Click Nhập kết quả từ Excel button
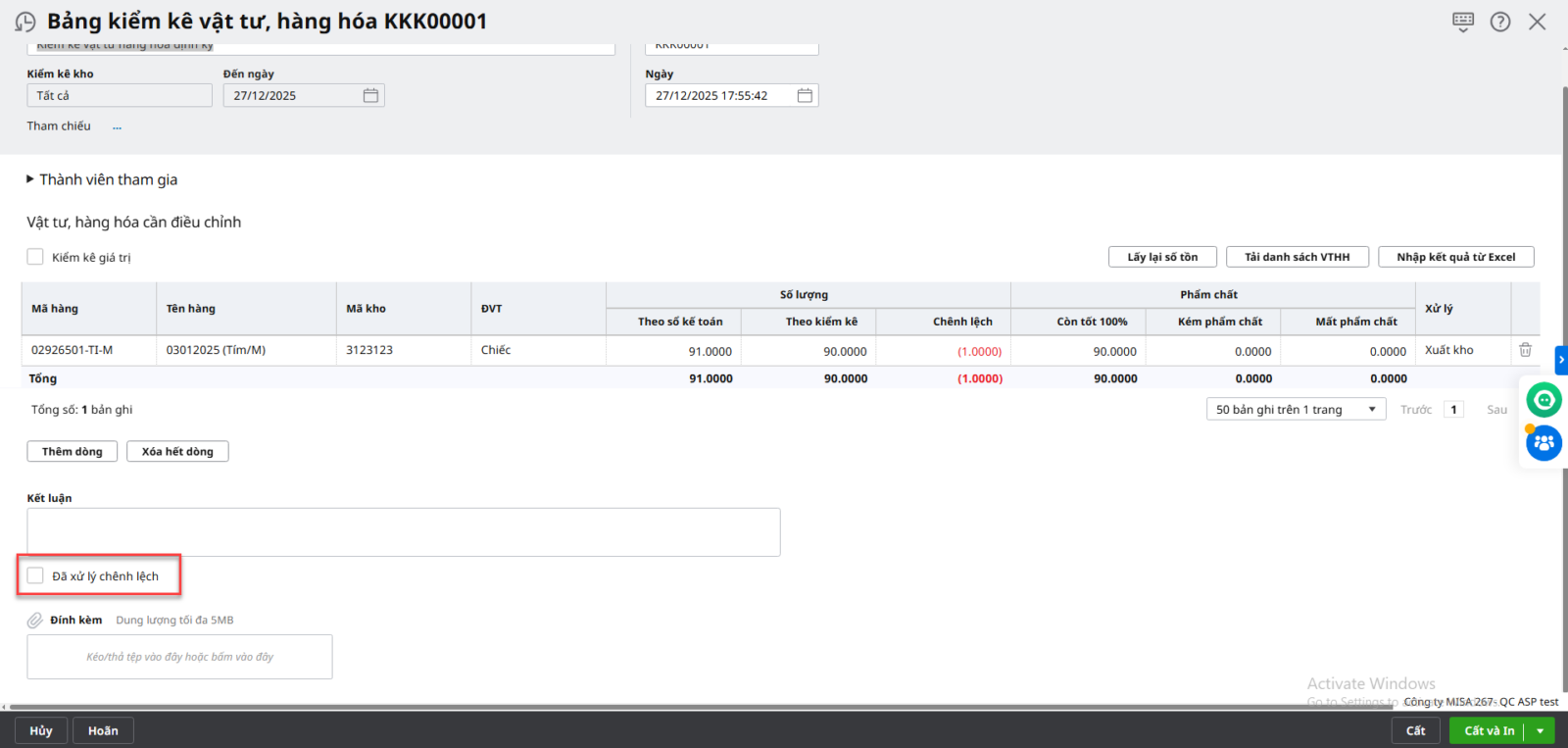Image resolution: width=1568 pixels, height=748 pixels. click(x=1455, y=257)
